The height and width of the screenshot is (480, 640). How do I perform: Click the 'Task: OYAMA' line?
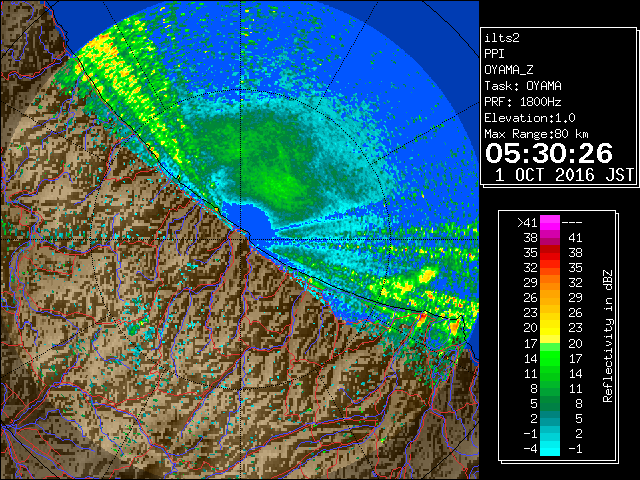pyautogui.click(x=523, y=86)
